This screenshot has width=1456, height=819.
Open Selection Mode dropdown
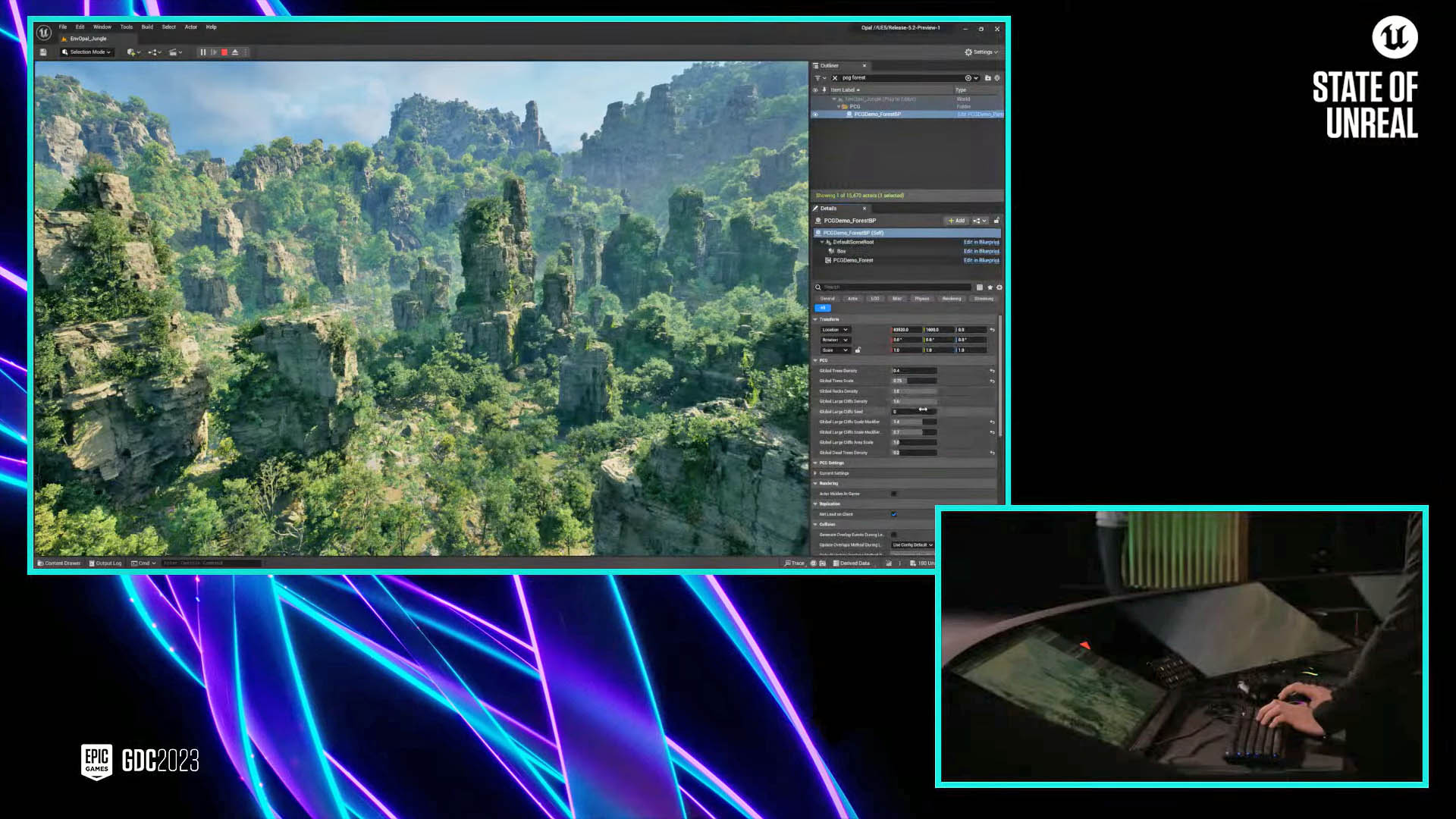coord(86,52)
